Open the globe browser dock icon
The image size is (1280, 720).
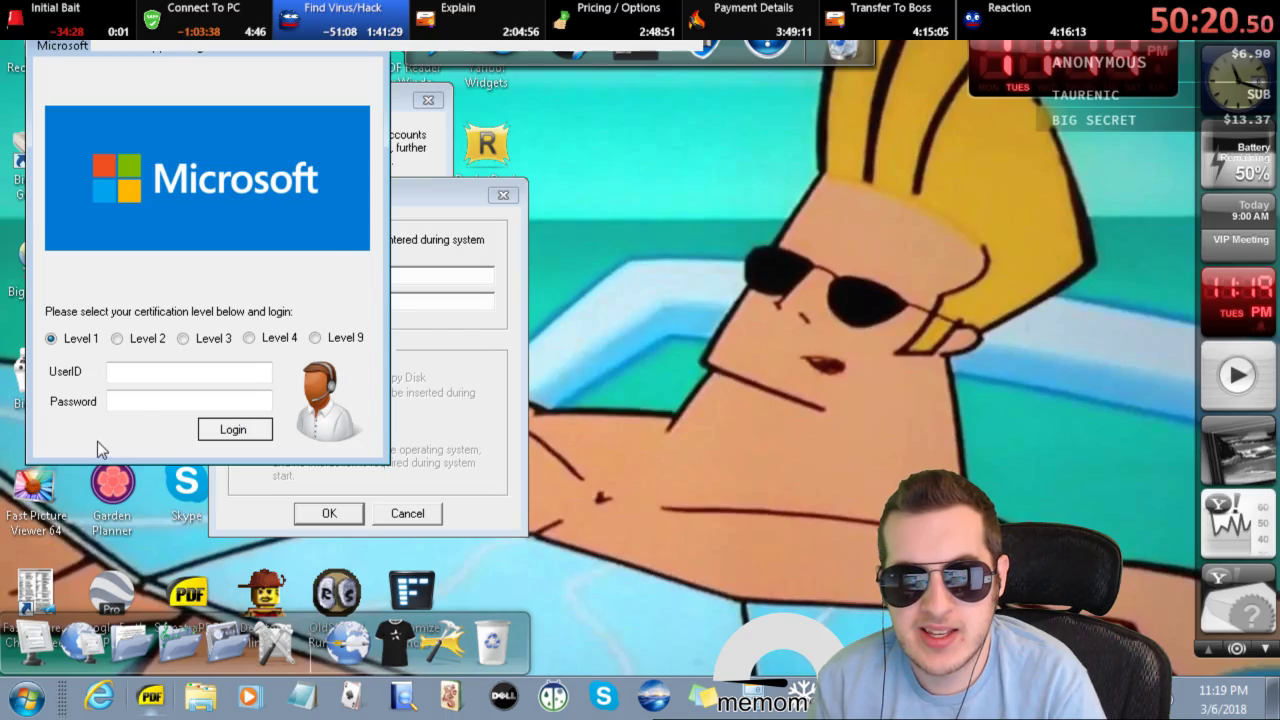[x=347, y=642]
